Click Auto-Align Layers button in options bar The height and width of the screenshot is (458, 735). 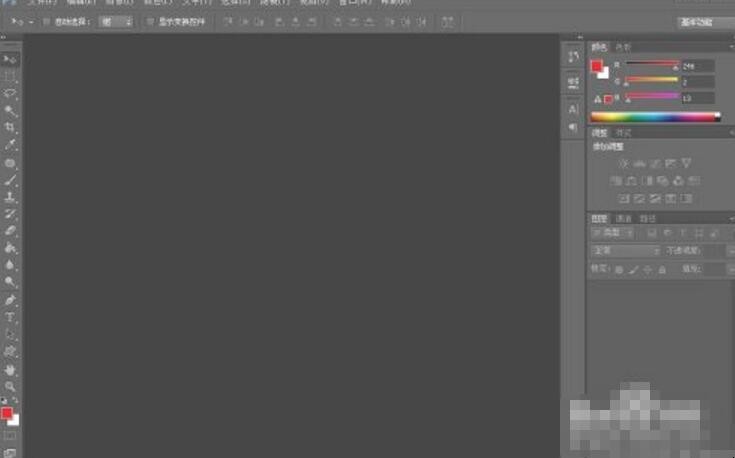coord(448,22)
